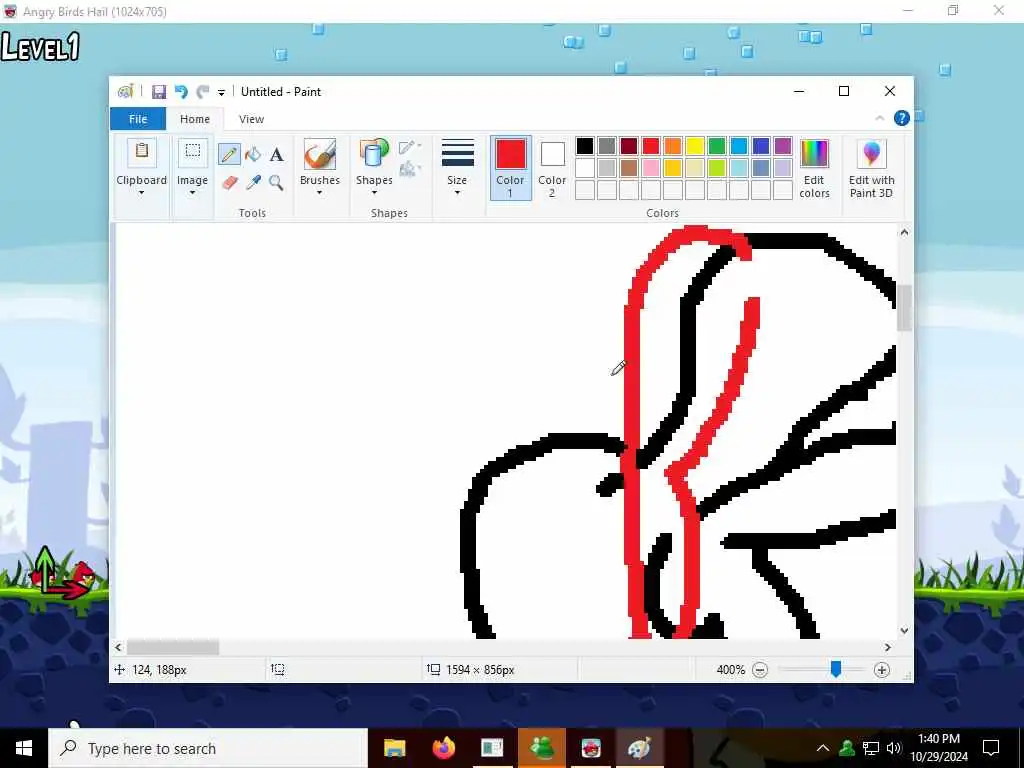The height and width of the screenshot is (768, 1024).
Task: Expand the Brushes dropdown arrow
Action: click(320, 193)
